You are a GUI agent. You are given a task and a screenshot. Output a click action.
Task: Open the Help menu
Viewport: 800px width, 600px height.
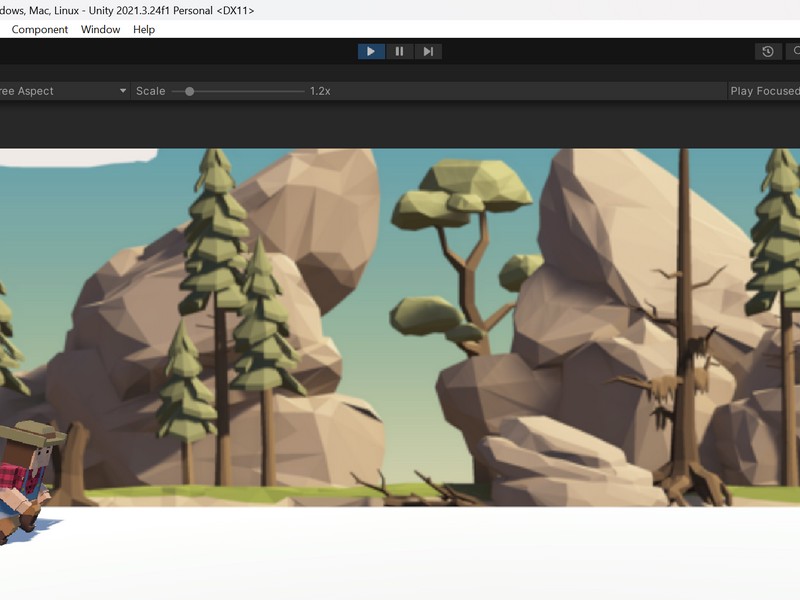(144, 30)
